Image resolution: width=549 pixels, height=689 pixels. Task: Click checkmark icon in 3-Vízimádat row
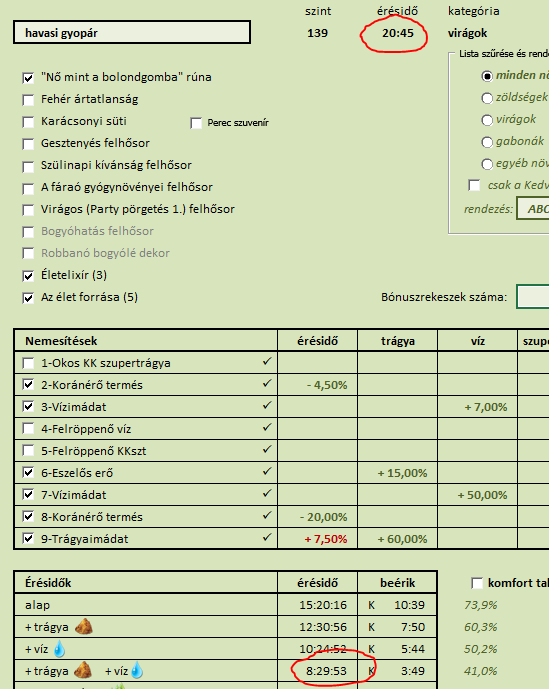click(x=267, y=405)
